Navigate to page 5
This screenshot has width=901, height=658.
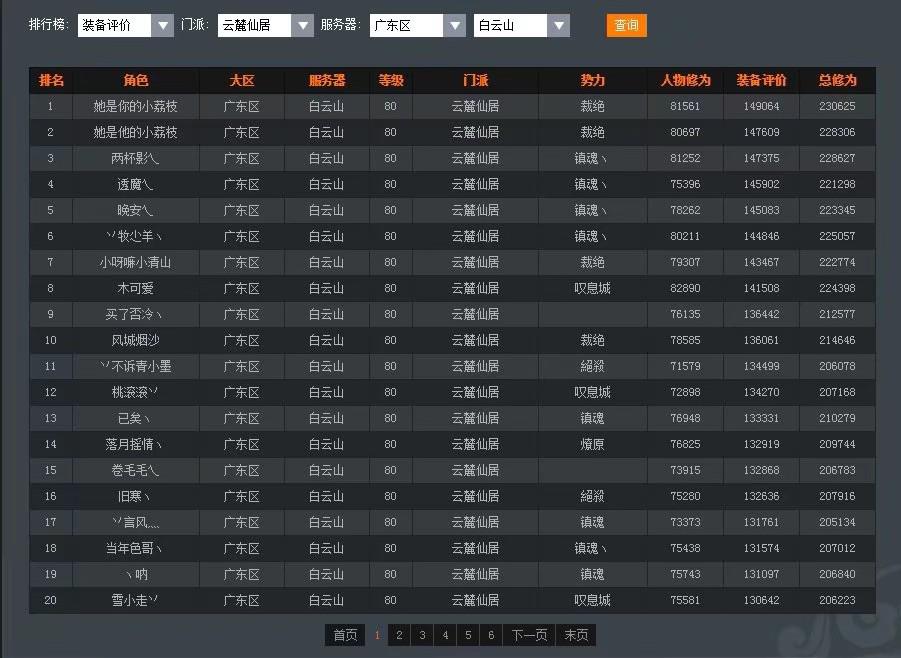tap(468, 635)
